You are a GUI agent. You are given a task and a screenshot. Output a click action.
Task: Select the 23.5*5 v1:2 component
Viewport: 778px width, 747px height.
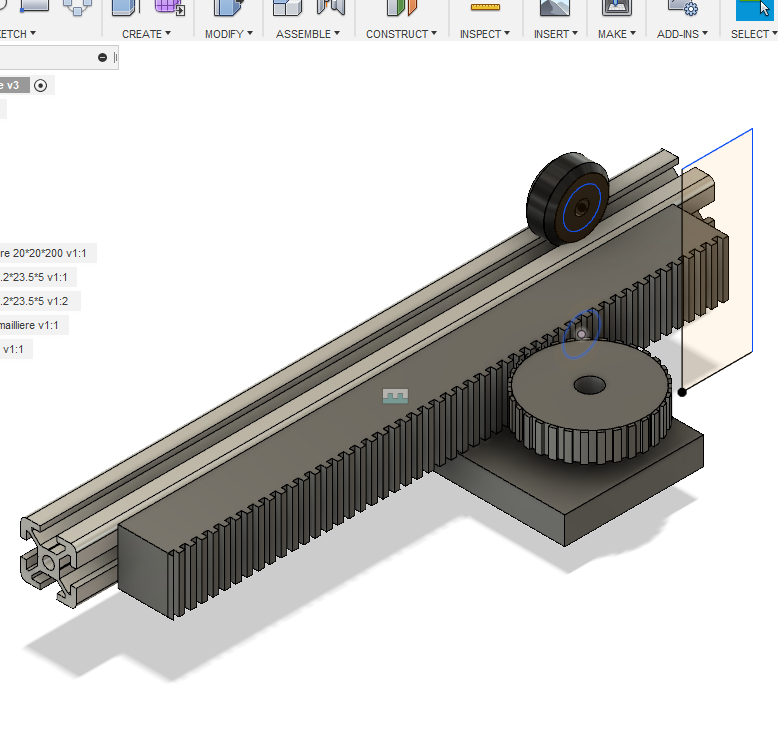point(36,301)
